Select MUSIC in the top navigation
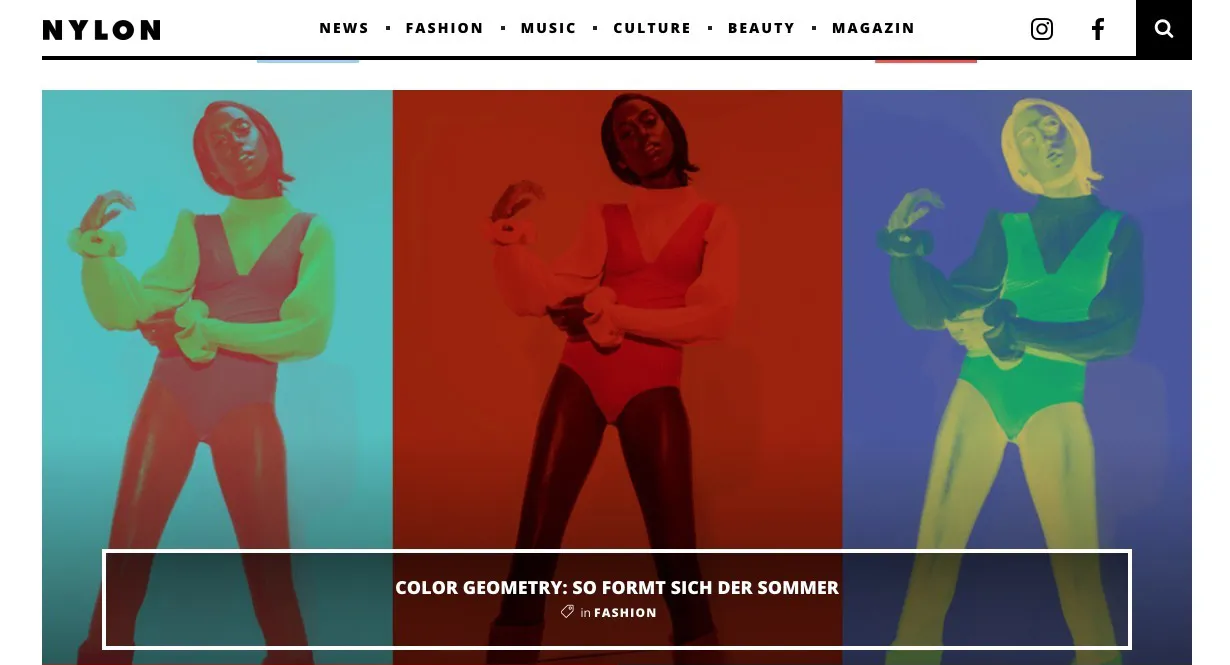Image resolution: width=1230 pixels, height=665 pixels. (549, 28)
